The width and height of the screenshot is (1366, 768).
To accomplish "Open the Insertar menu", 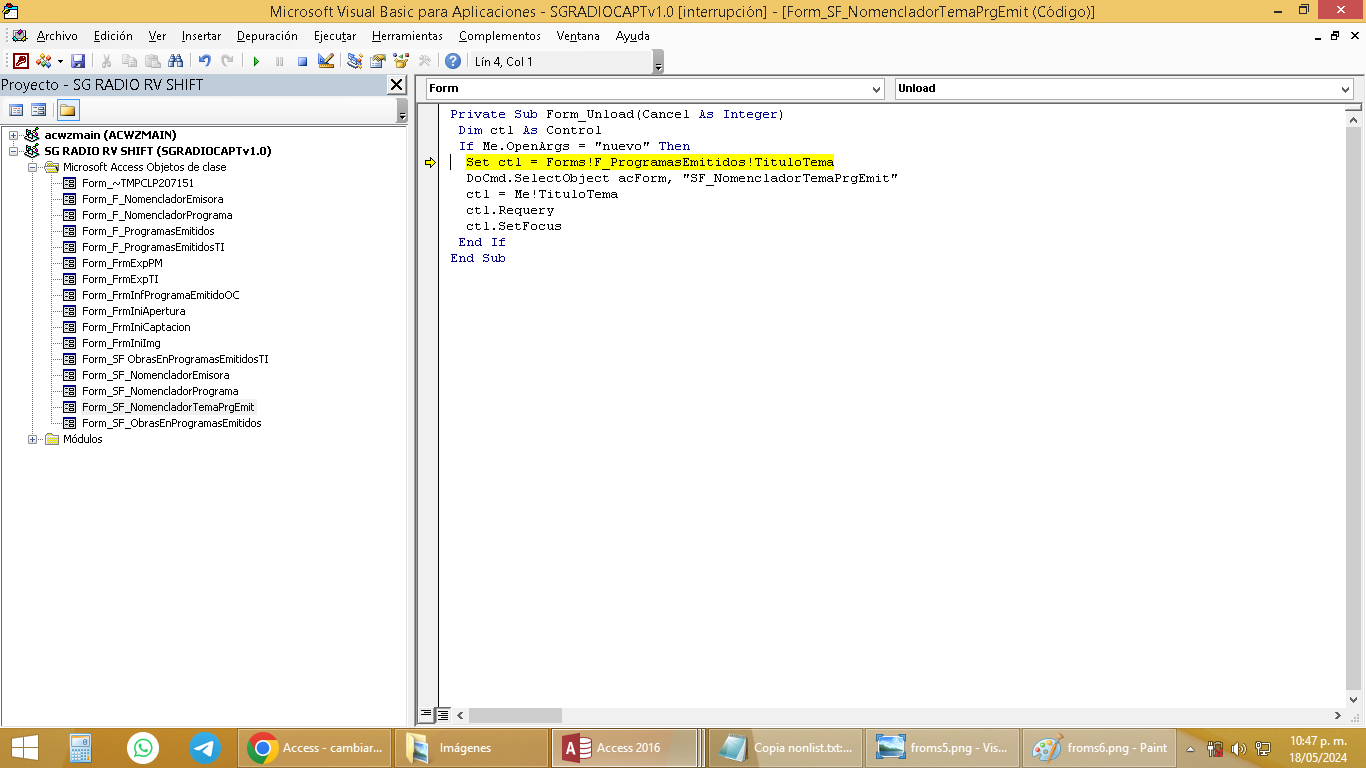I will [x=201, y=36].
